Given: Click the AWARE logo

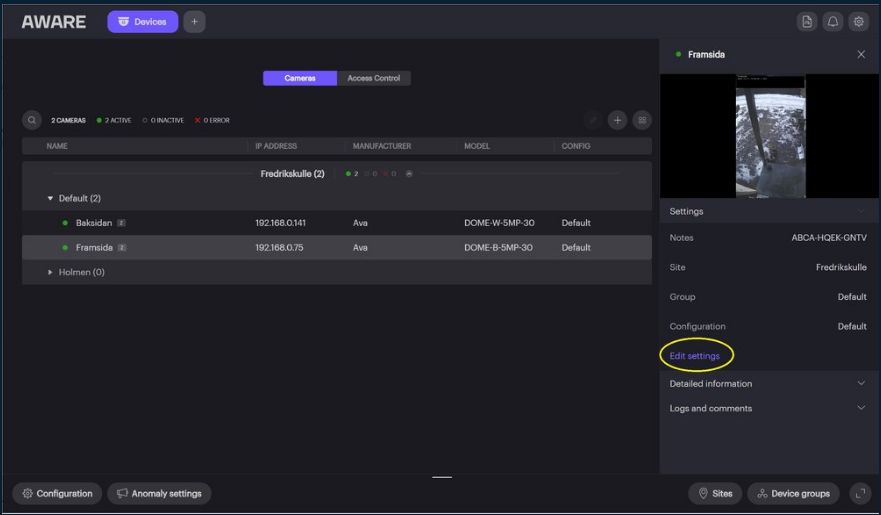Looking at the screenshot, I should pos(53,22).
